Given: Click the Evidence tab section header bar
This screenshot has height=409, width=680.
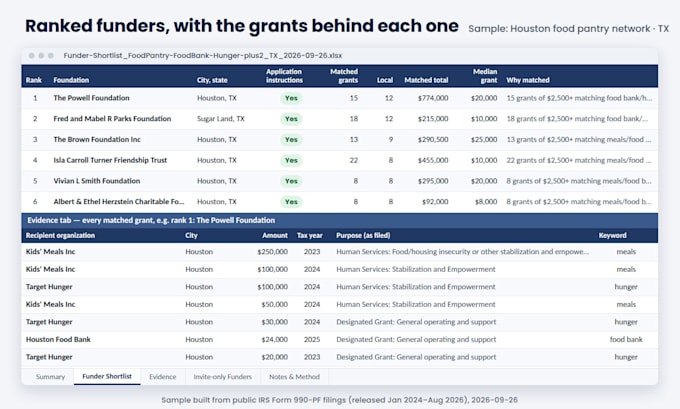Looking at the screenshot, I should [340, 220].
